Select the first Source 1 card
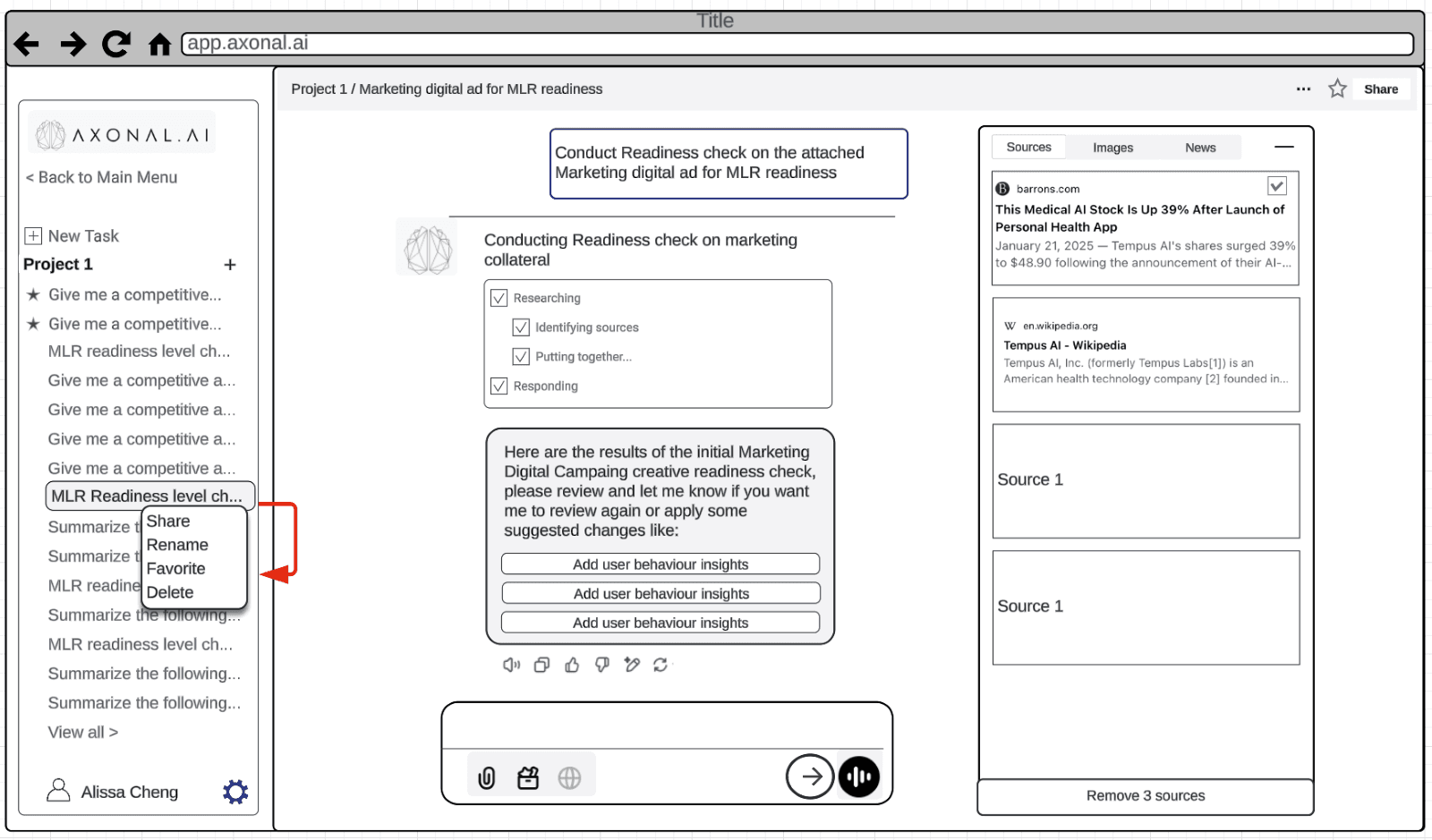 coord(1146,480)
